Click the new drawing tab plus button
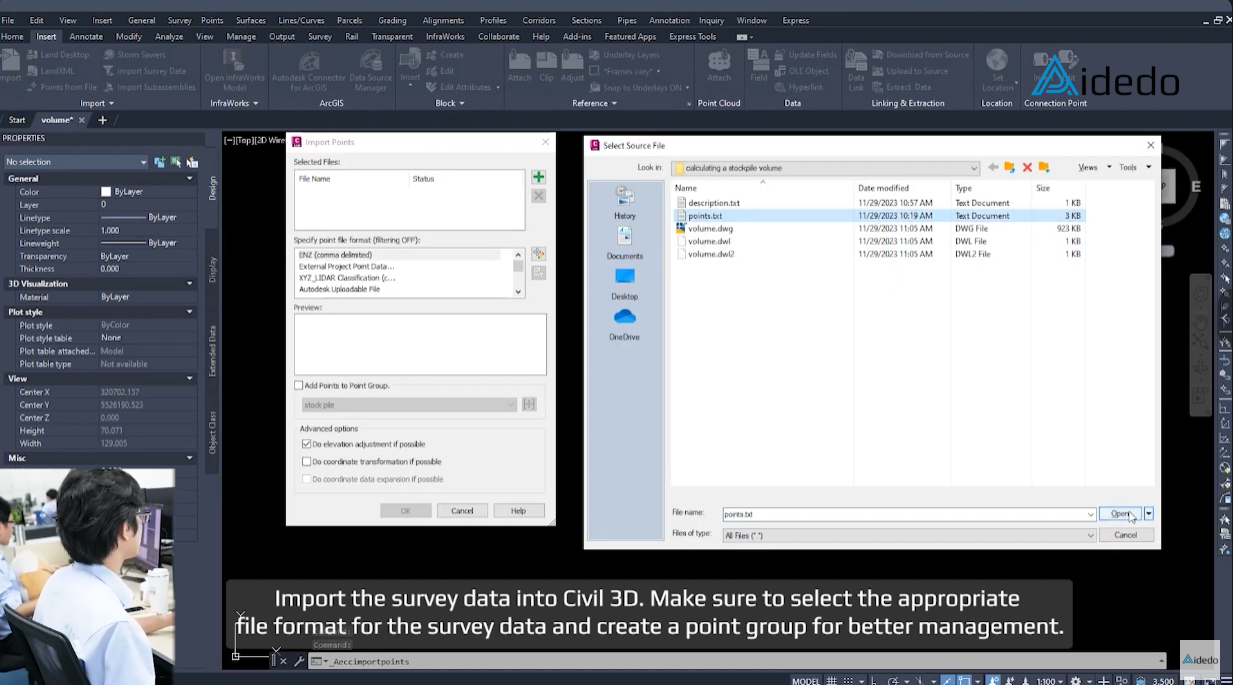Screen dimensions: 1233x685 point(102,120)
